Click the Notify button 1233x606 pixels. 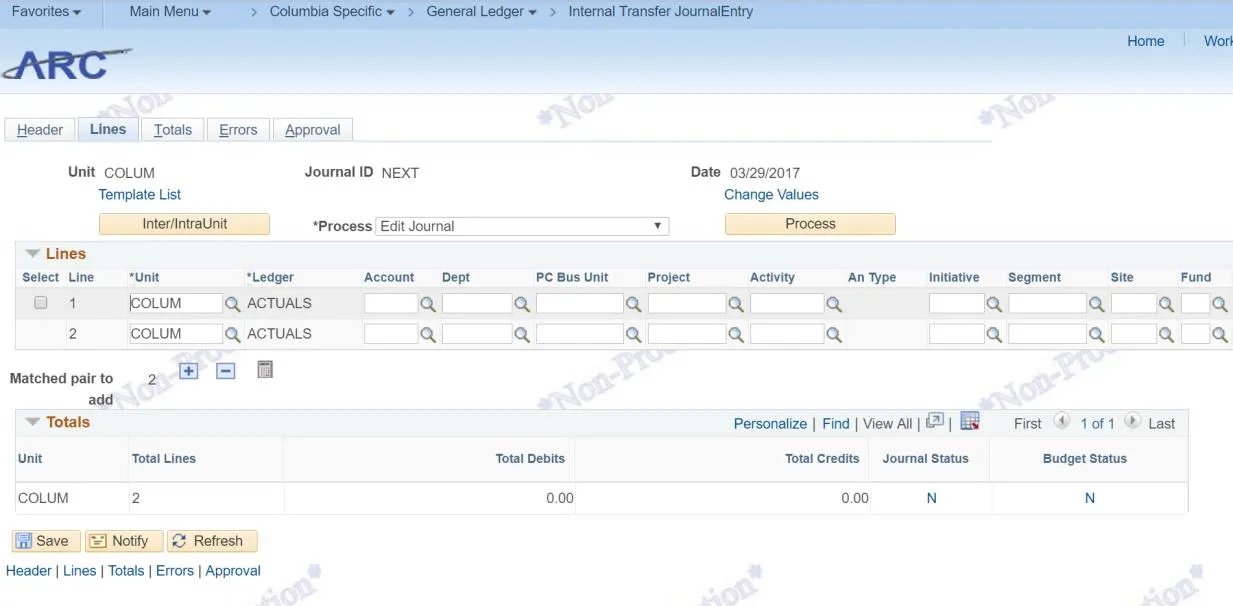(124, 541)
